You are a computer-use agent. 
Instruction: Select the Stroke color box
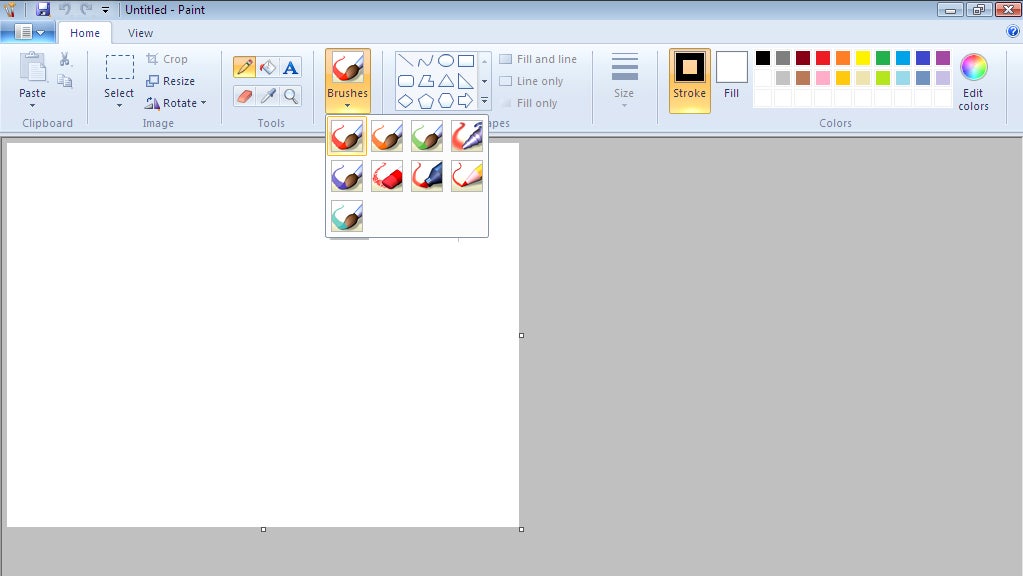(x=689, y=77)
